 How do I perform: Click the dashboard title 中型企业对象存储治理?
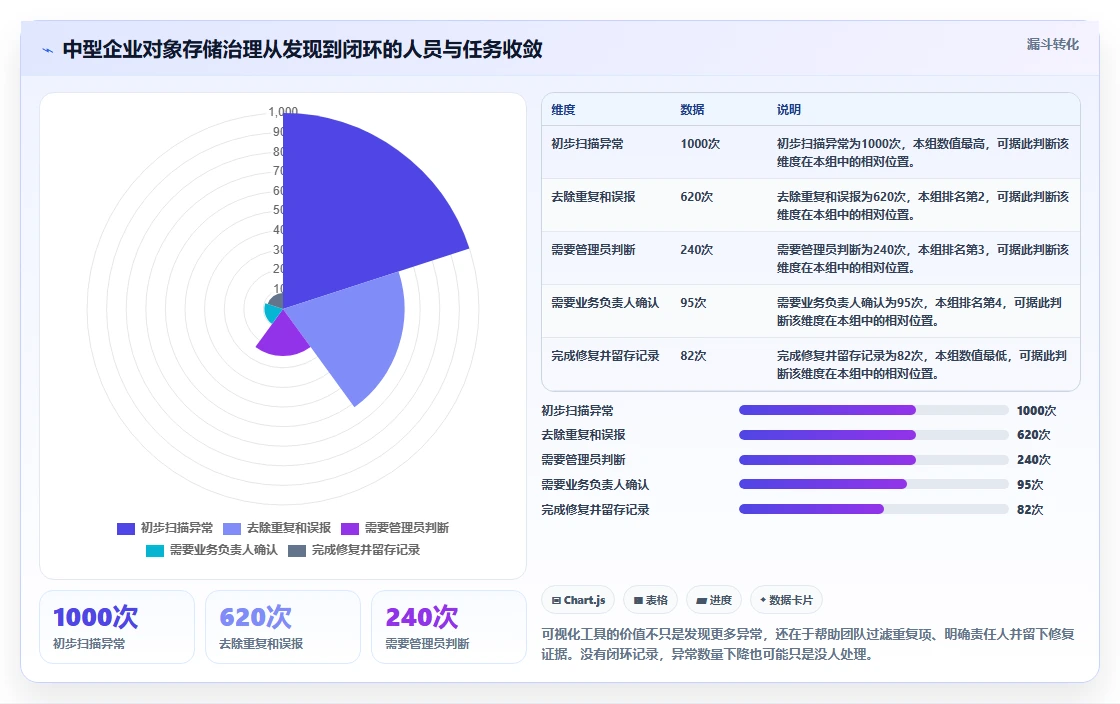point(303,49)
